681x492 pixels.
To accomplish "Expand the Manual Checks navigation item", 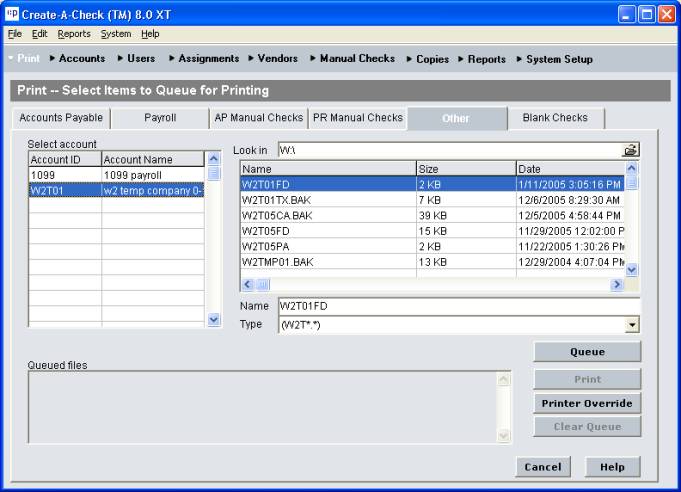I will pos(353,58).
